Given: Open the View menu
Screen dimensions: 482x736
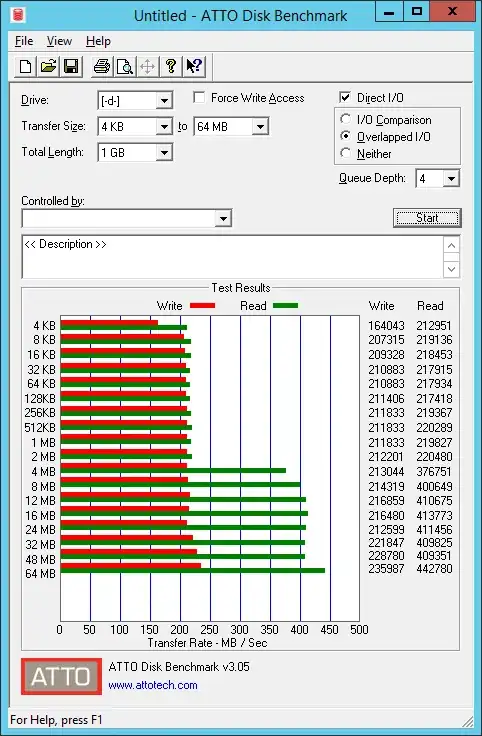Looking at the screenshot, I should [x=59, y=41].
